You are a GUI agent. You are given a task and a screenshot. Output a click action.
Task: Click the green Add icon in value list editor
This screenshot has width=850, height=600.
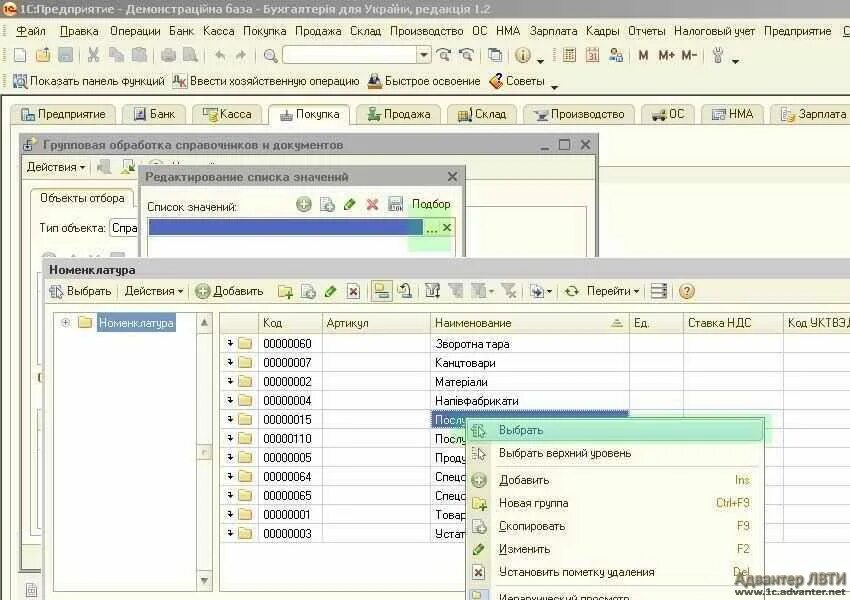(304, 204)
